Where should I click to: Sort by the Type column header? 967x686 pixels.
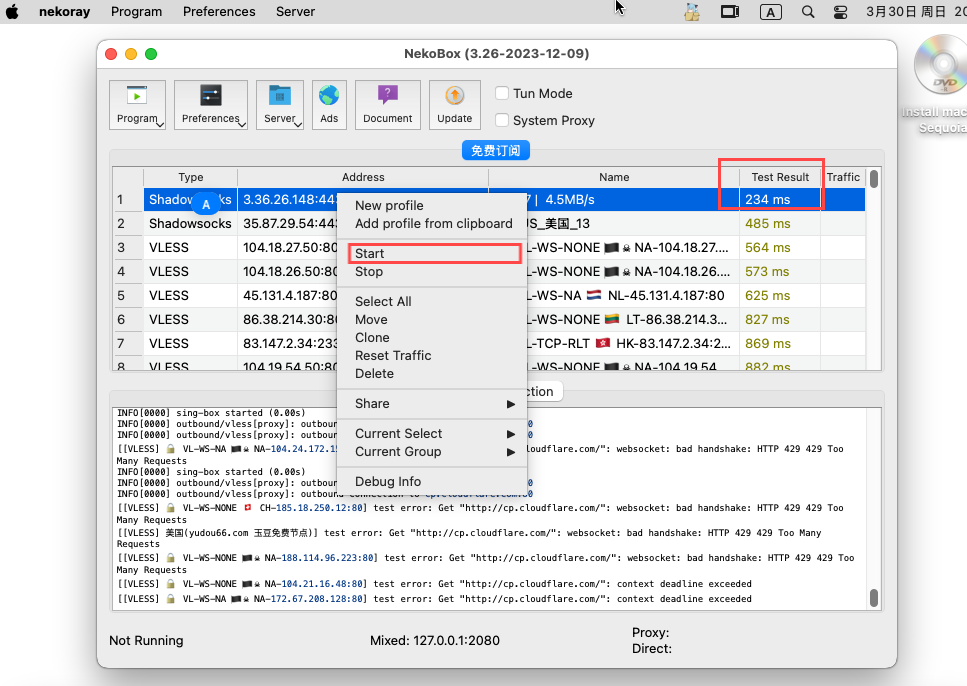click(191, 177)
